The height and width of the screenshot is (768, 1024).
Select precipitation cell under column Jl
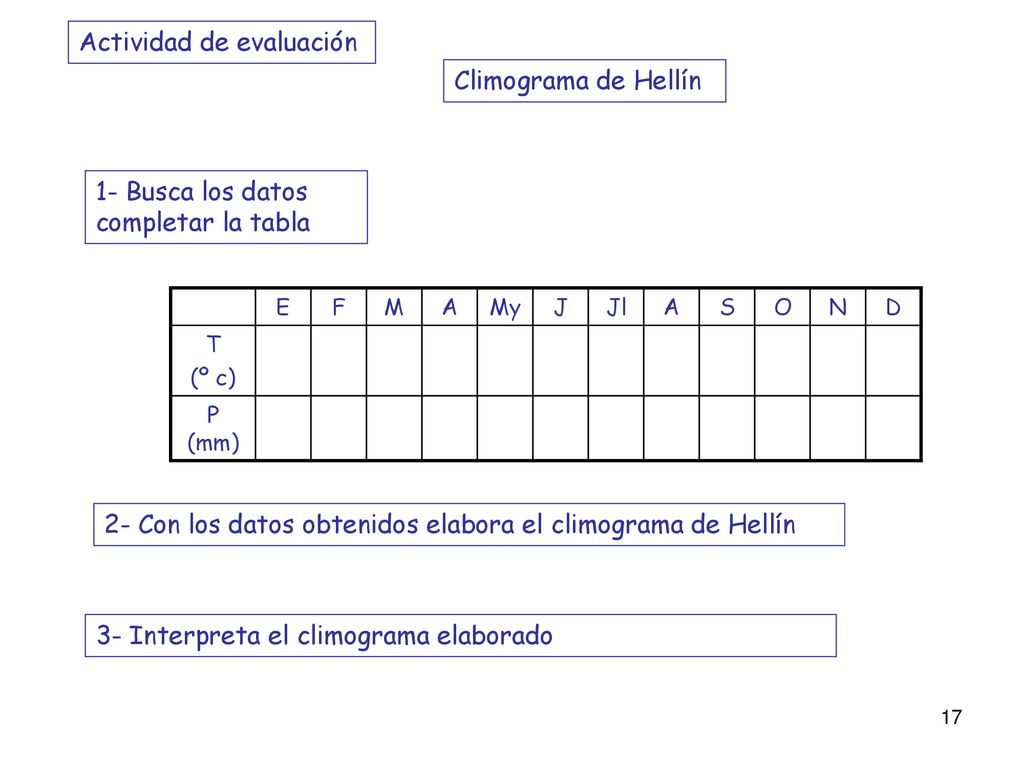coord(616,428)
